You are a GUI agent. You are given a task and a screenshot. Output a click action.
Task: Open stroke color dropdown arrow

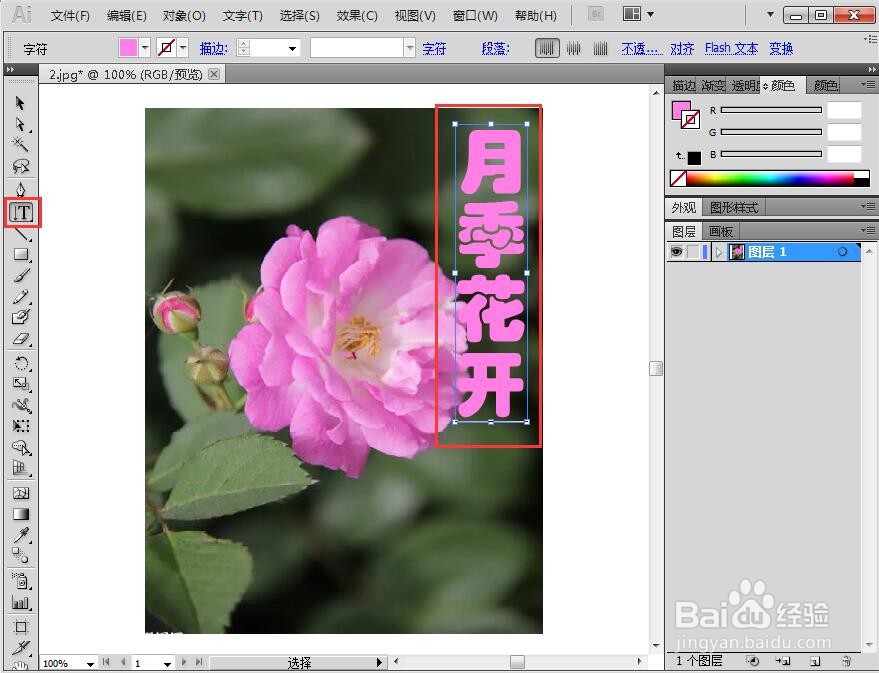tap(183, 48)
